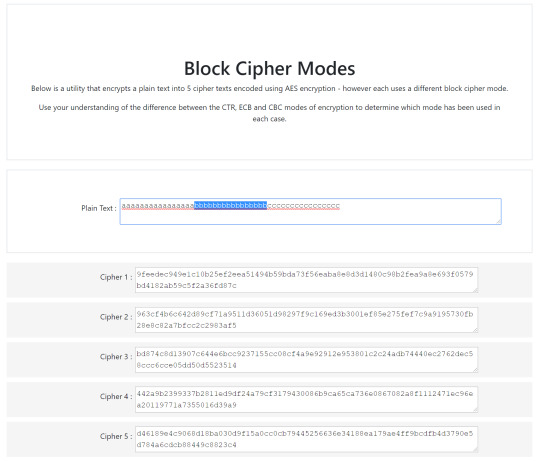Click the Cipher 5 output field
540x461 pixels.
pyautogui.click(x=306, y=439)
